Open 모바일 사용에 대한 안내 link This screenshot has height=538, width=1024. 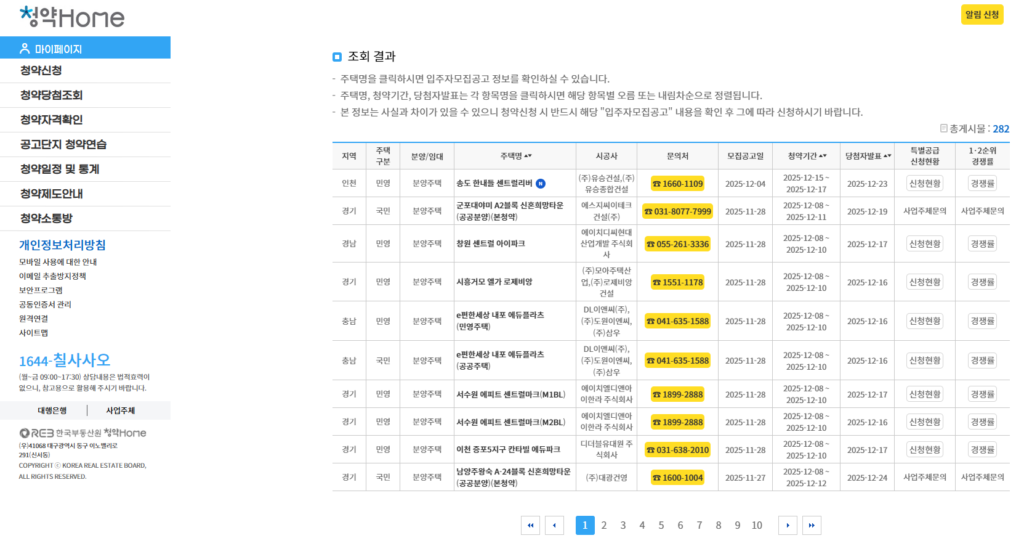[x=57, y=262]
